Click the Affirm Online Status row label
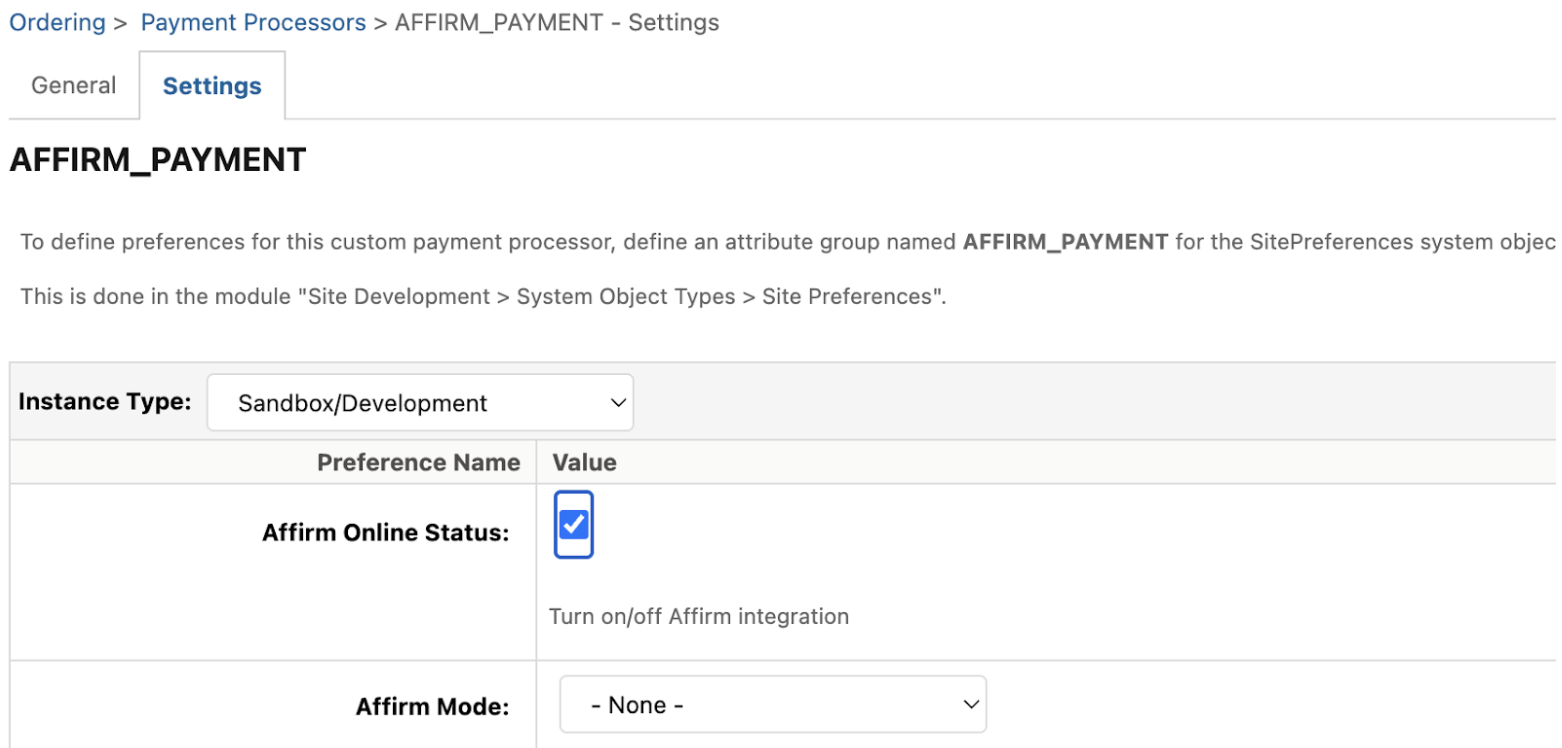Image resolution: width=1562 pixels, height=748 pixels. [x=386, y=532]
